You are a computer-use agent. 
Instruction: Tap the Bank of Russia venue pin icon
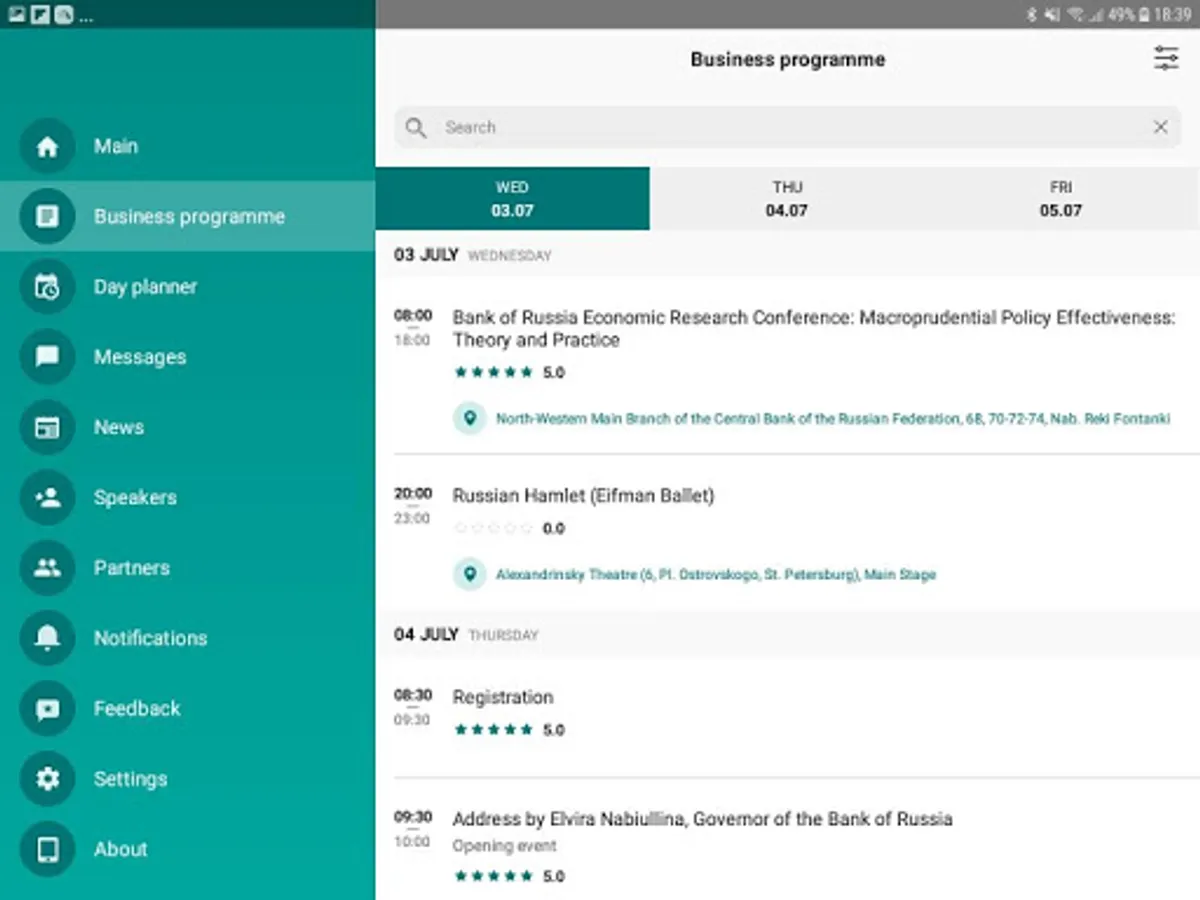tap(469, 418)
